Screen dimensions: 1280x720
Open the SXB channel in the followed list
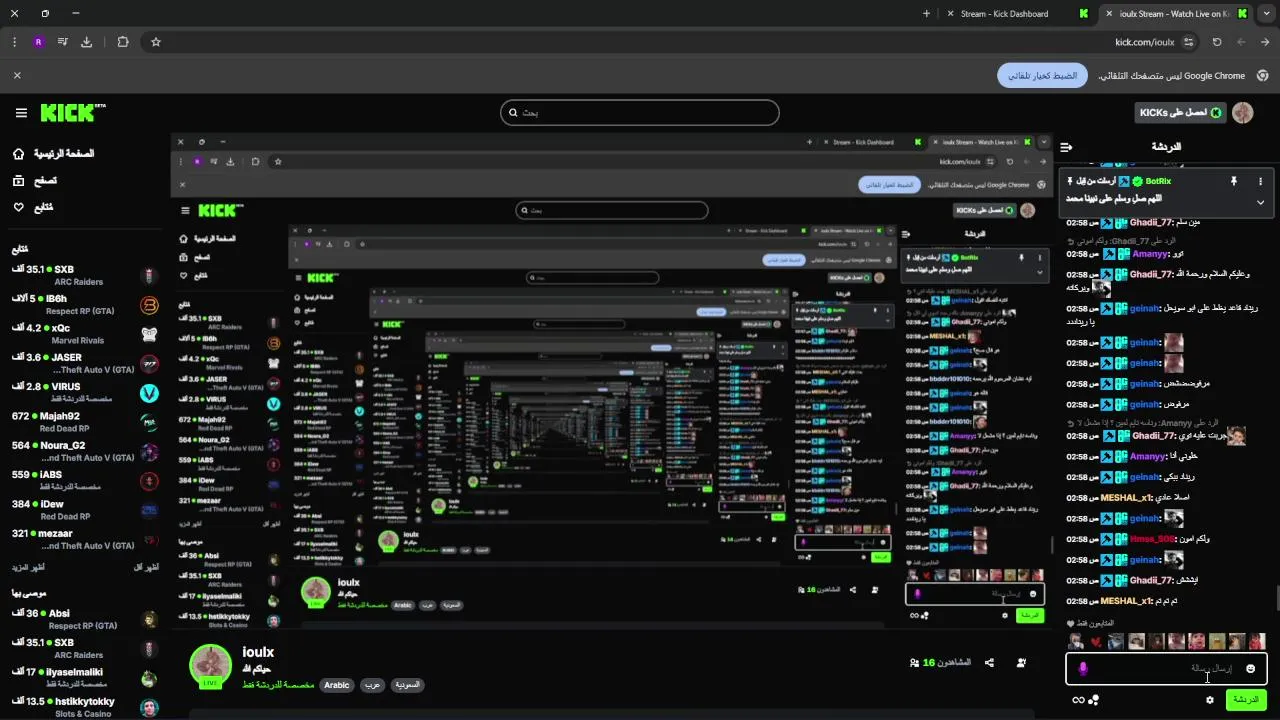pyautogui.click(x=85, y=276)
